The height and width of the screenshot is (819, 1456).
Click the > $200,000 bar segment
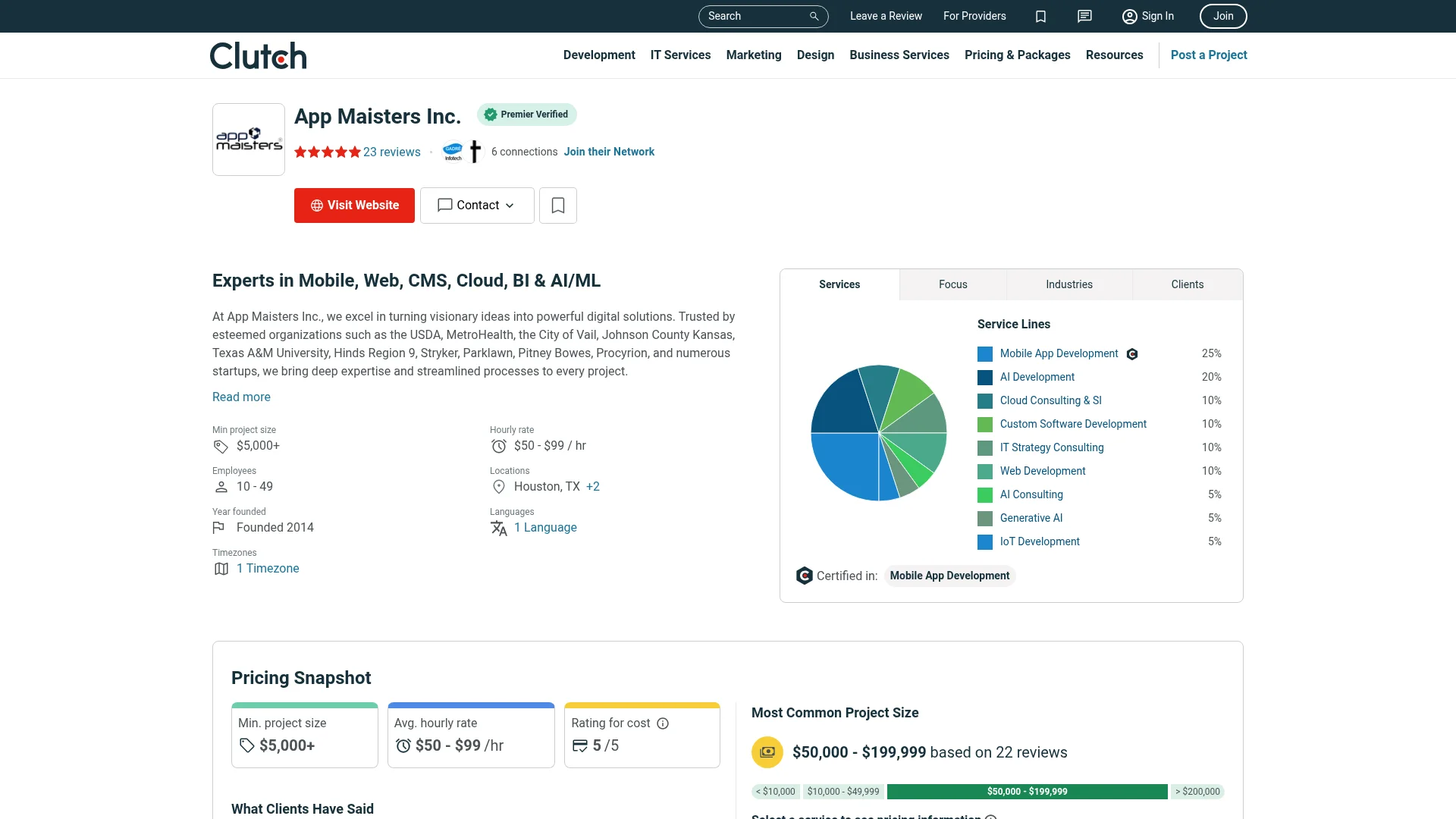(1197, 792)
